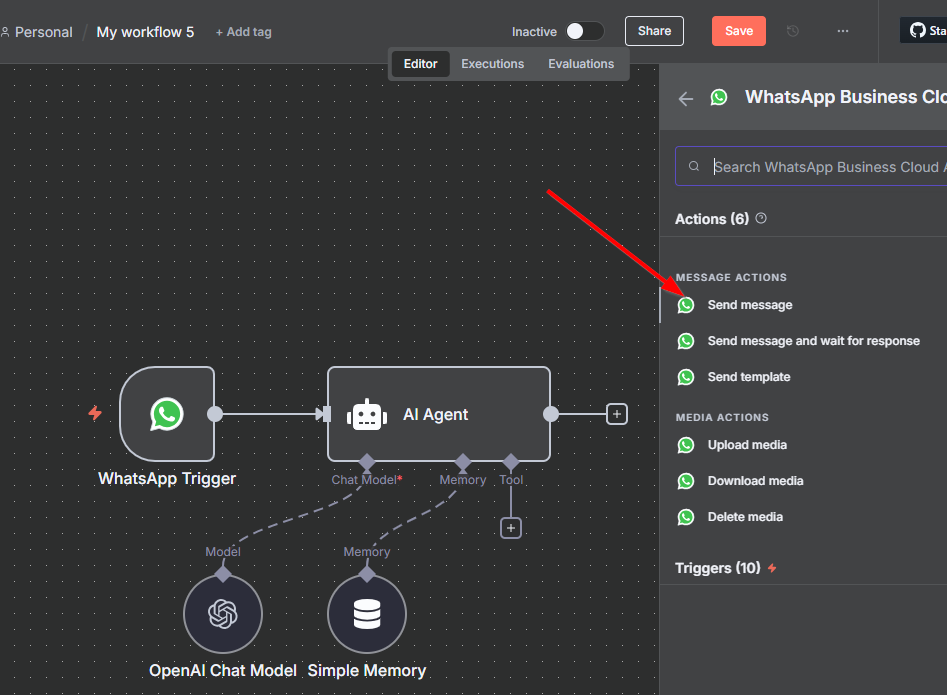Choose the Send template action

coord(803,377)
